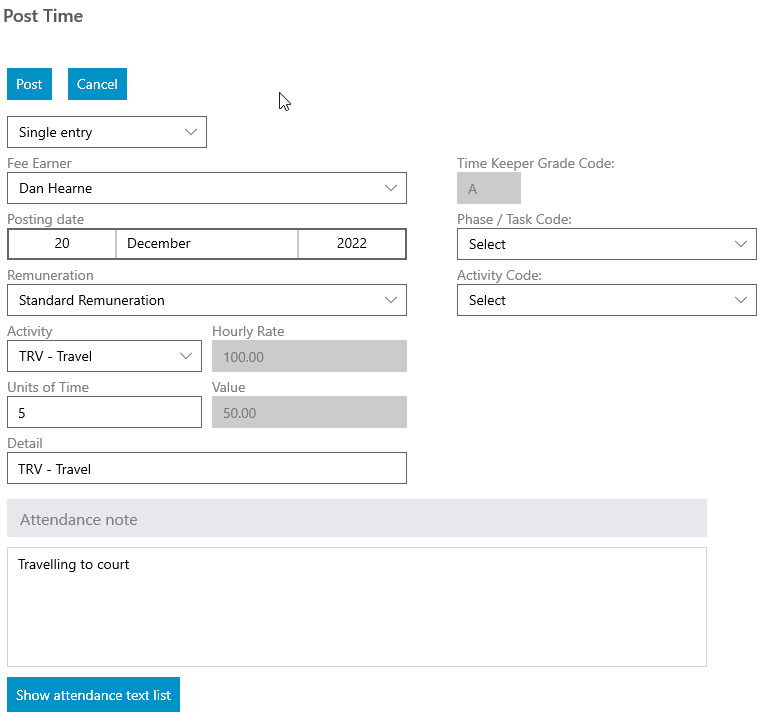Expand the Remuneration chevron arrow

390,300
